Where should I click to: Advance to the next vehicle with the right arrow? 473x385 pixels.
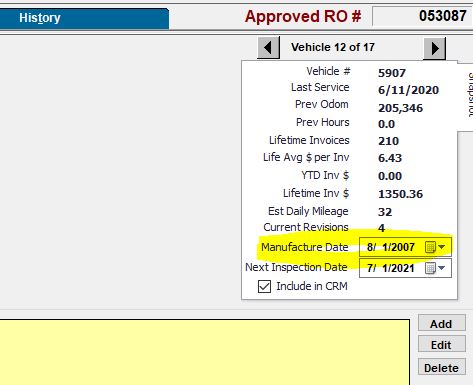[434, 49]
